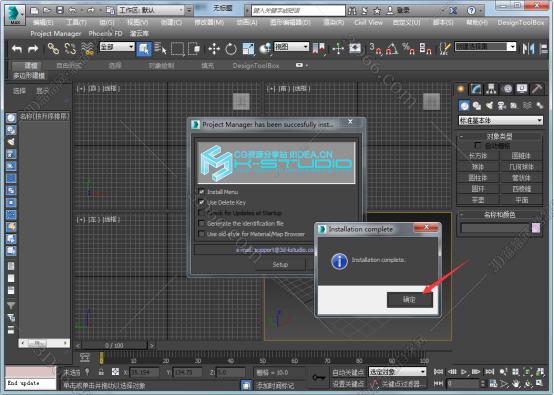Screen dimensions: 554x395
Task: Click the support e-mail link in installer
Action: [x=276, y=250]
